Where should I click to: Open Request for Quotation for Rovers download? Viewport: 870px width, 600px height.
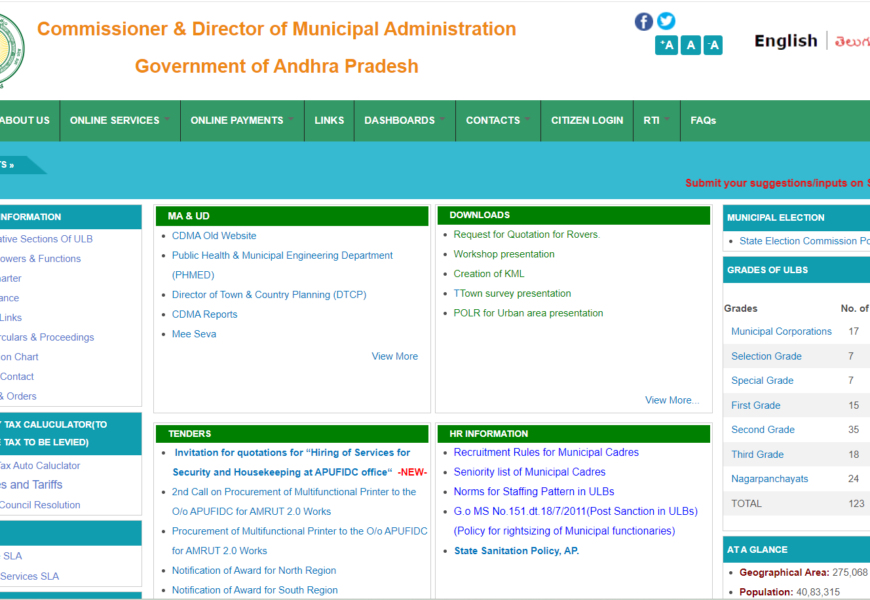tap(525, 235)
